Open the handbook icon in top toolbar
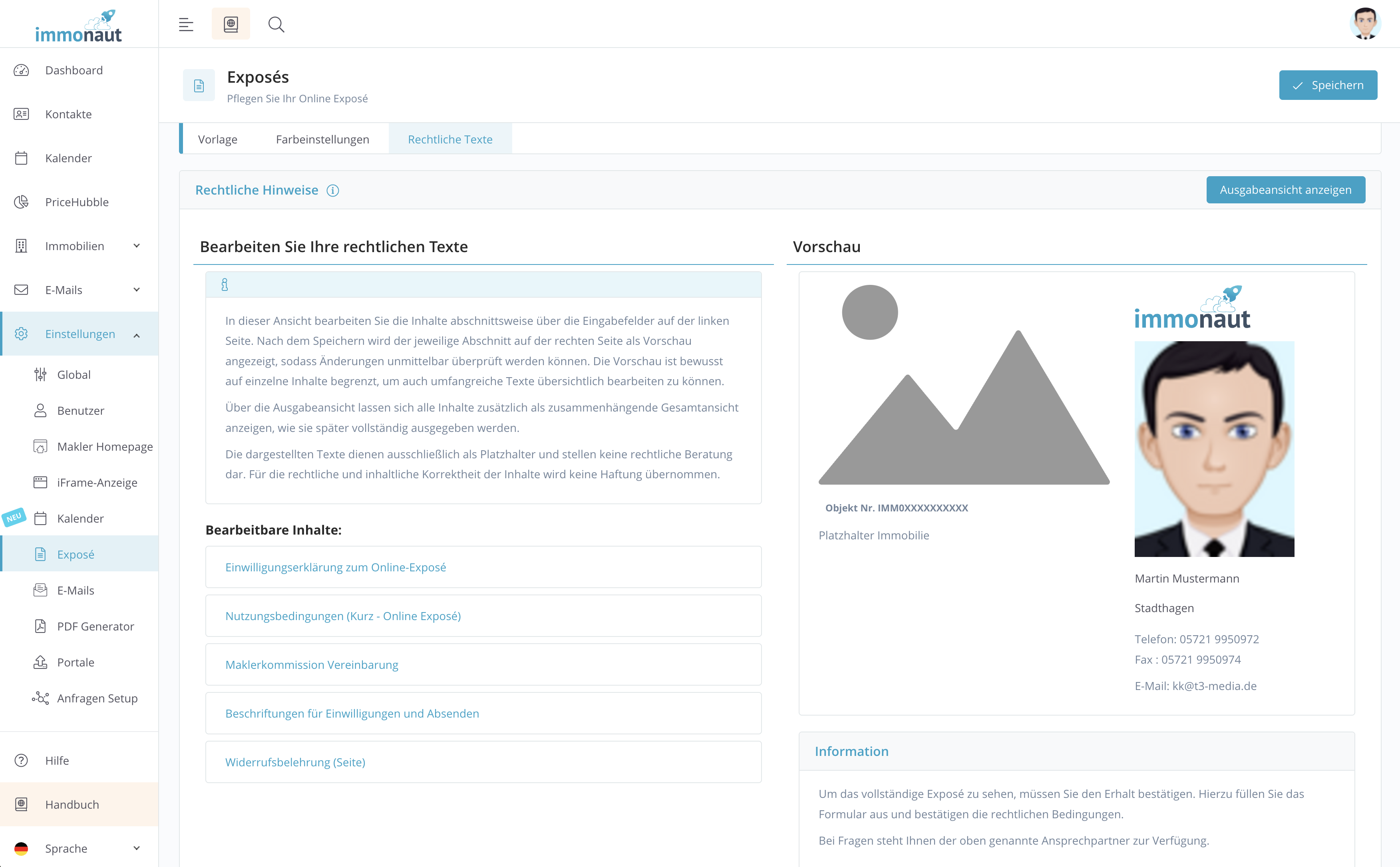Screen dimensions: 1400x867 click(x=231, y=24)
